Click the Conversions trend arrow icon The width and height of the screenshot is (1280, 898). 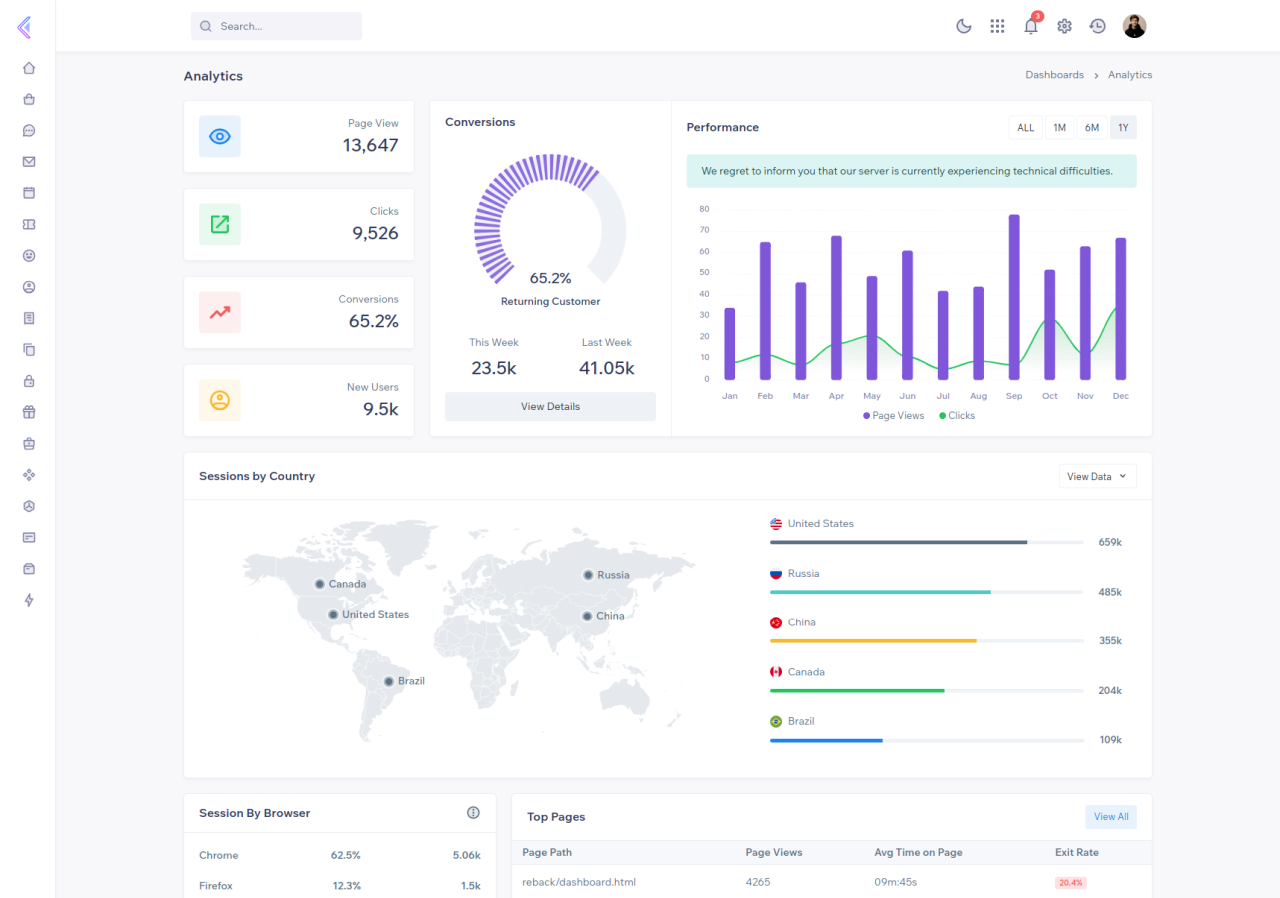point(220,312)
